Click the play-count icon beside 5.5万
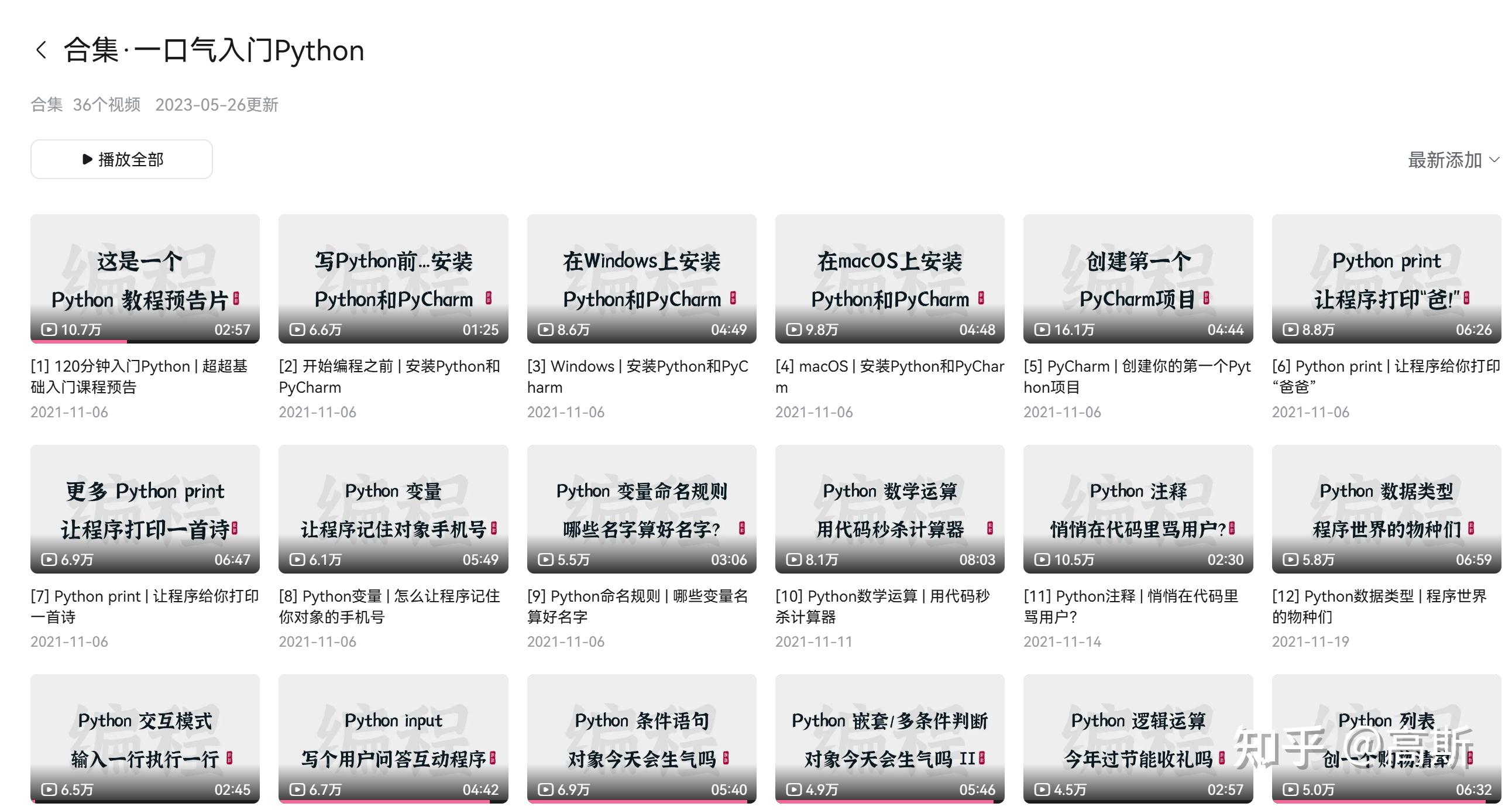Screen dimensions: 1512x810 pos(546,560)
